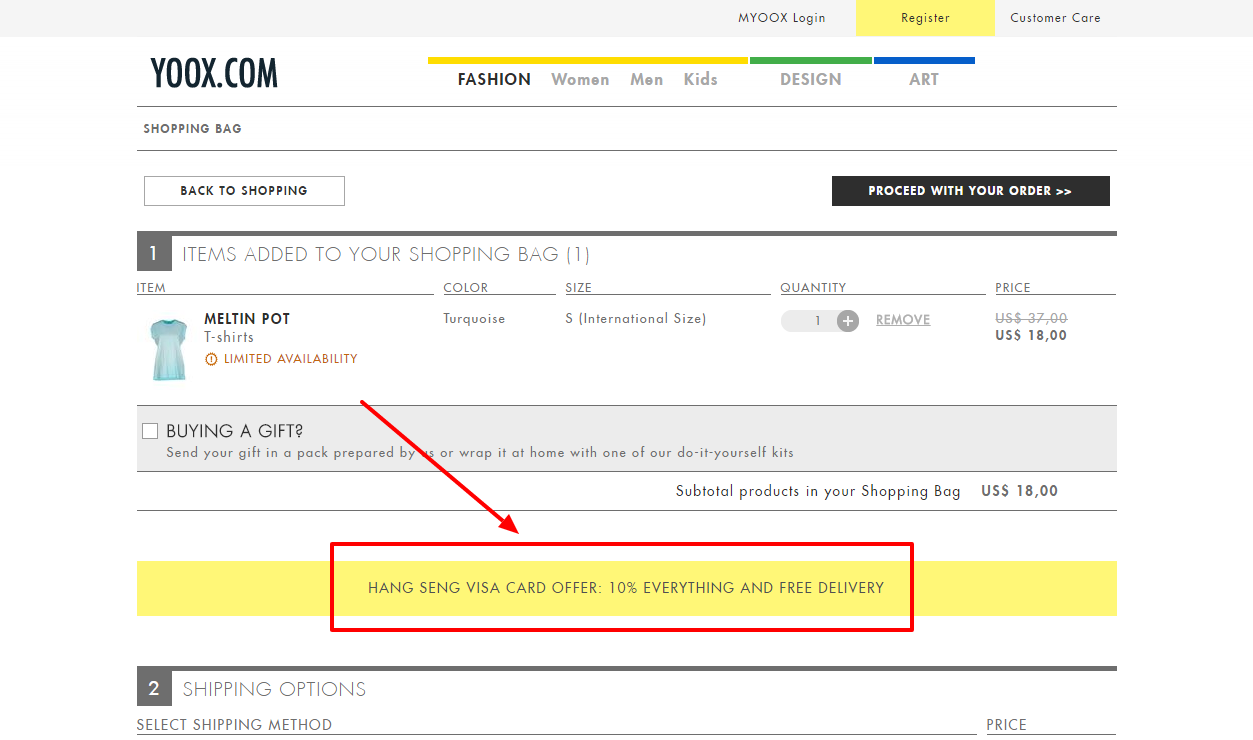Check the Buying a Gift checkbox
Screen dimensions: 1253x740
150,431
